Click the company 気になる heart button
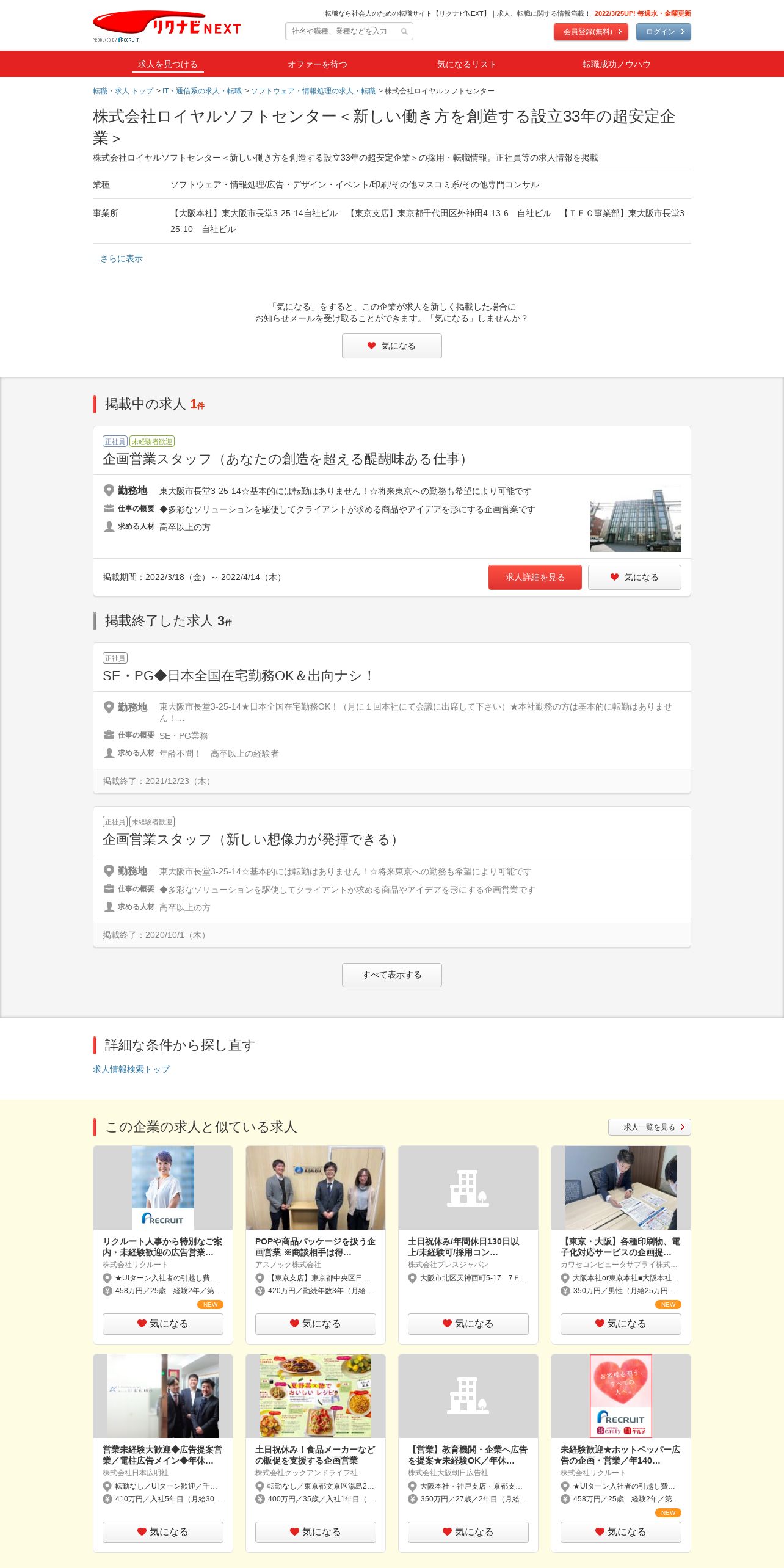This screenshot has height=1568, width=784. click(x=392, y=346)
